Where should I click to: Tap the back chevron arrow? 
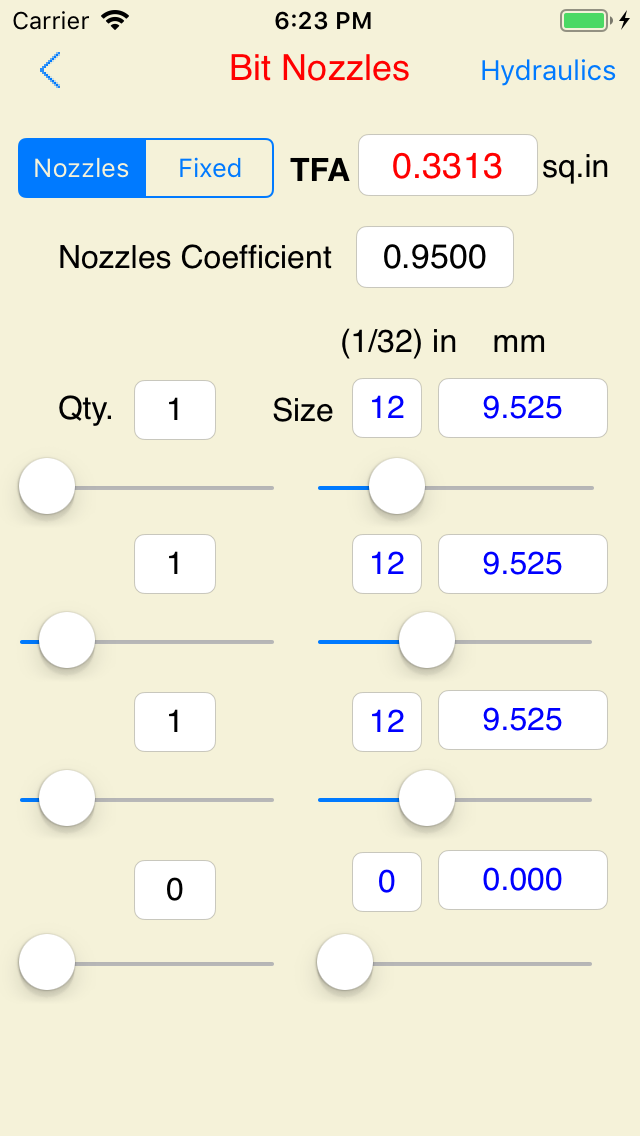point(49,70)
